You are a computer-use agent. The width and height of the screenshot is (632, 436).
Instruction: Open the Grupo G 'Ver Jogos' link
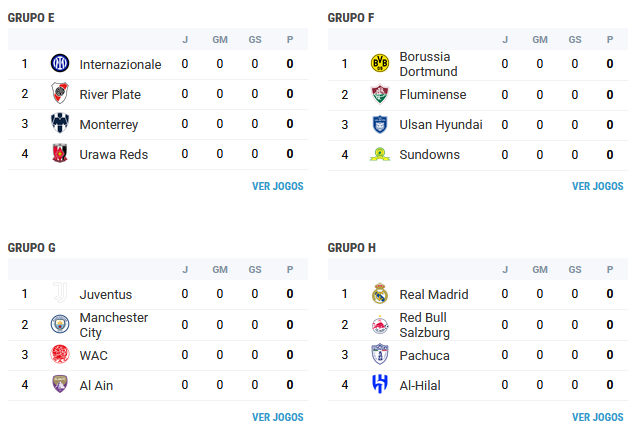click(x=278, y=417)
